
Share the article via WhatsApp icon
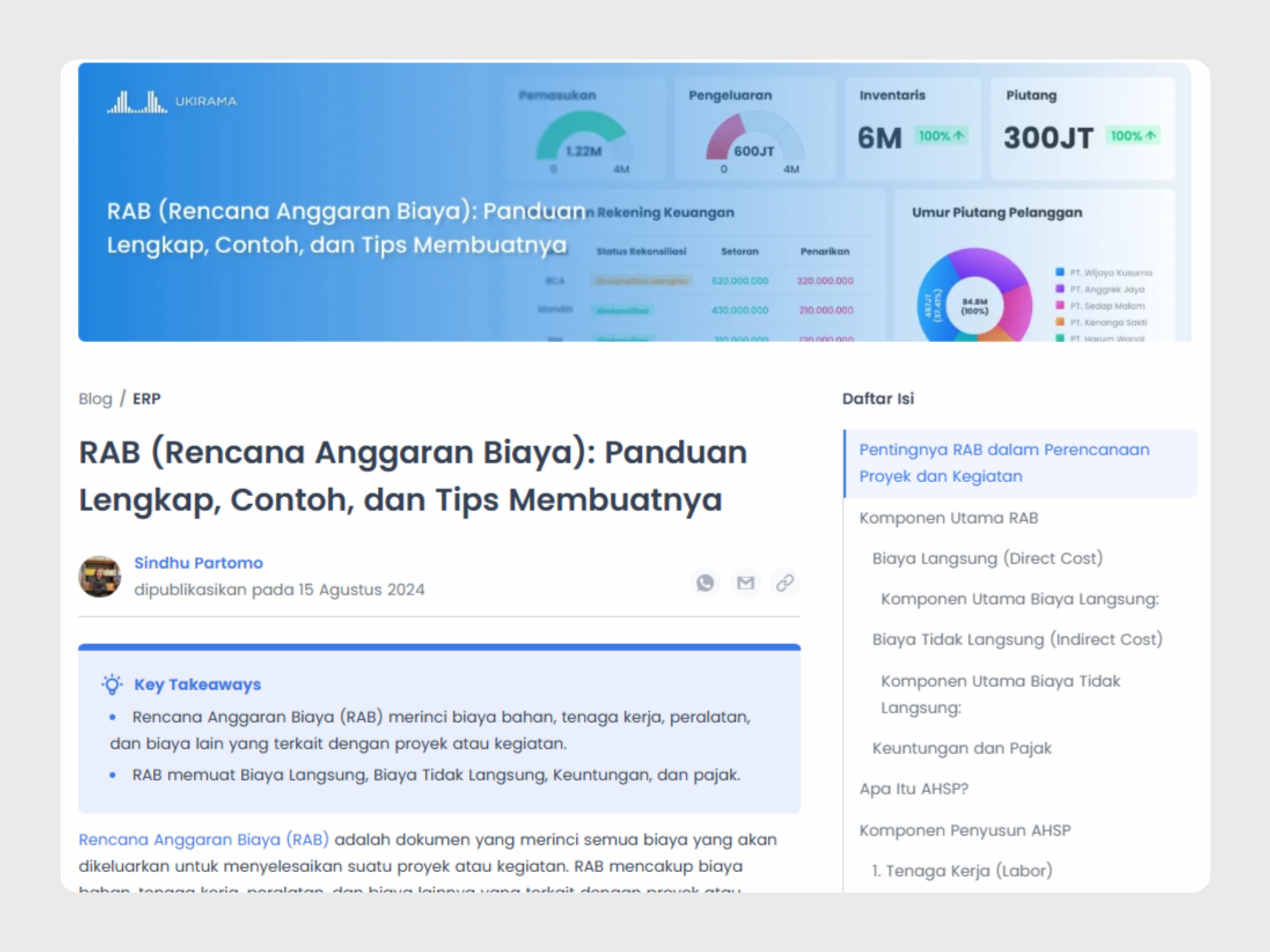(705, 583)
